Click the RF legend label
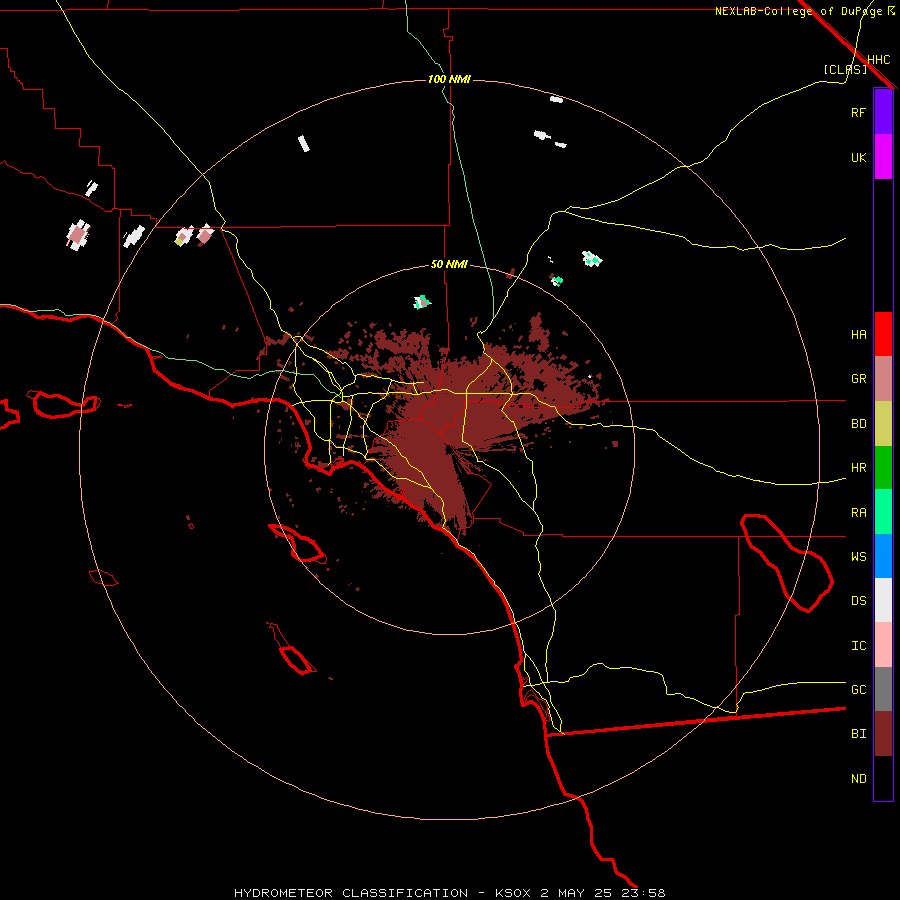900x900 pixels. coord(859,112)
